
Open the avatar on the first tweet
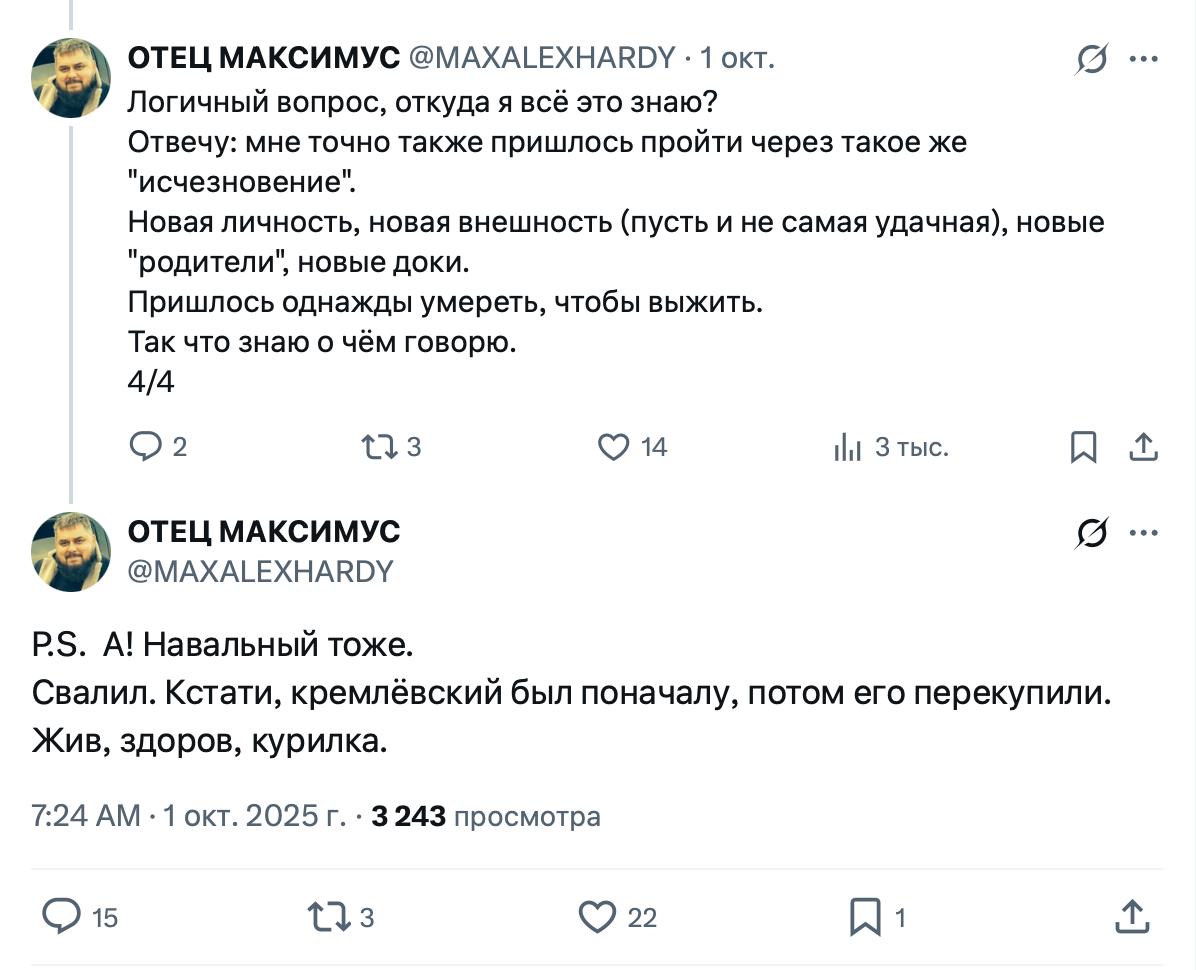(x=71, y=78)
